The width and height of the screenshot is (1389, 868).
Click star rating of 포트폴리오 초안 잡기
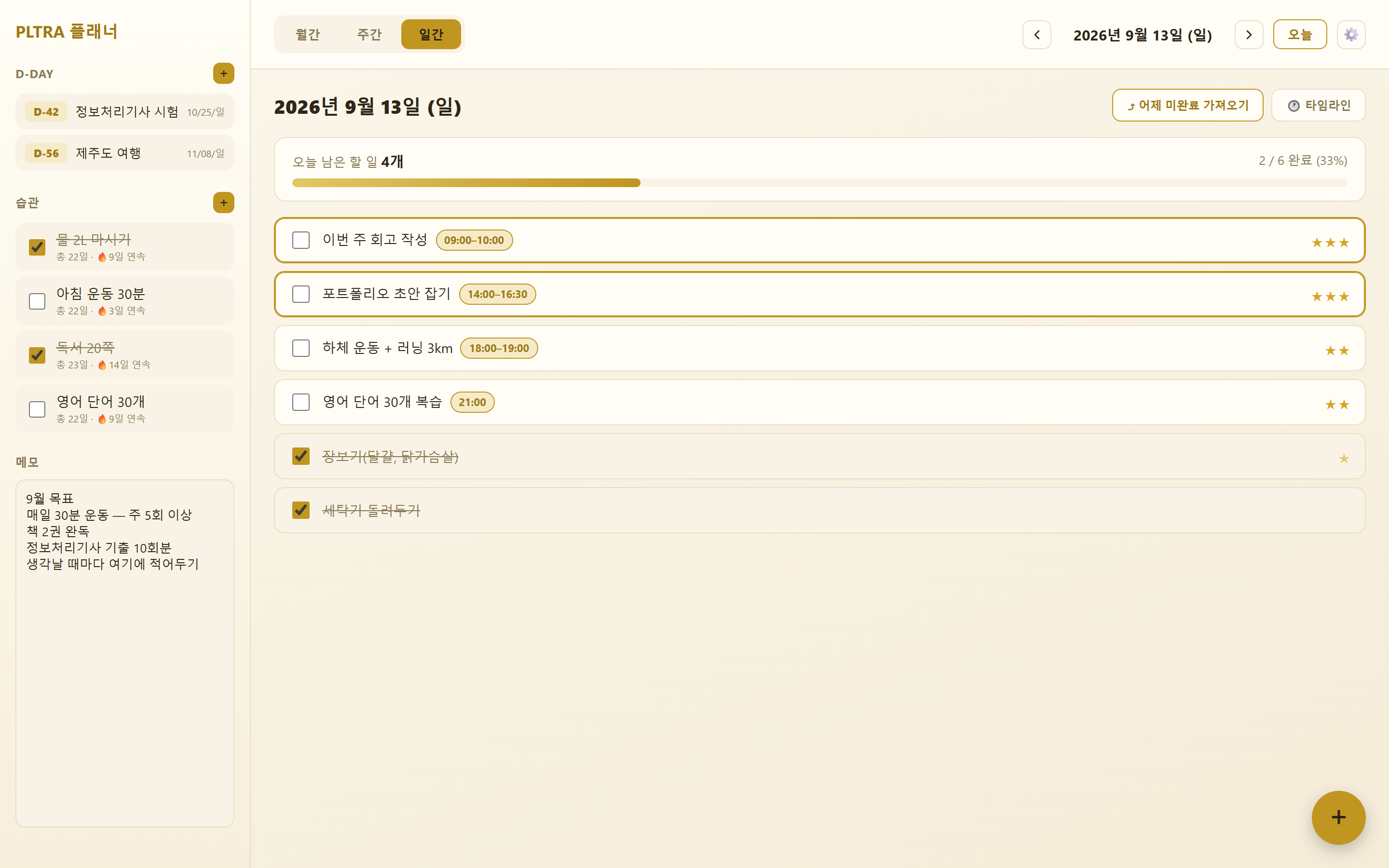pos(1330,296)
